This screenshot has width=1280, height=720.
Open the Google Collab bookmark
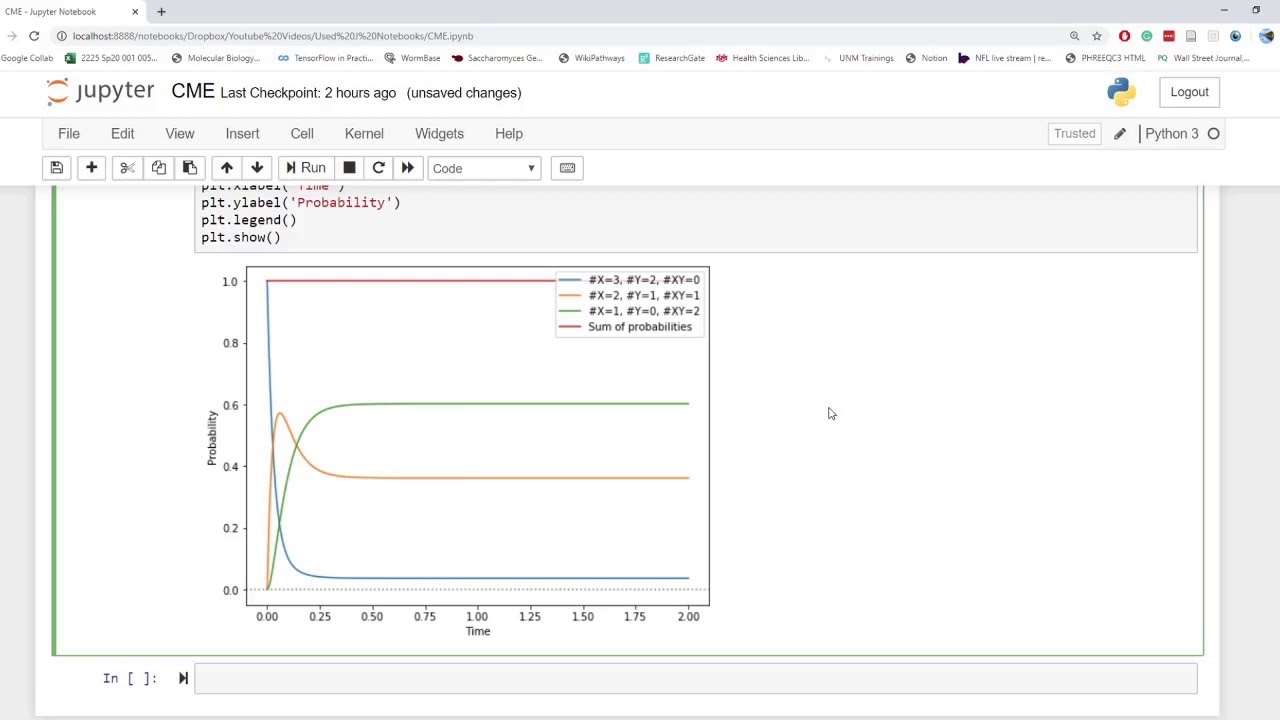(x=27, y=58)
